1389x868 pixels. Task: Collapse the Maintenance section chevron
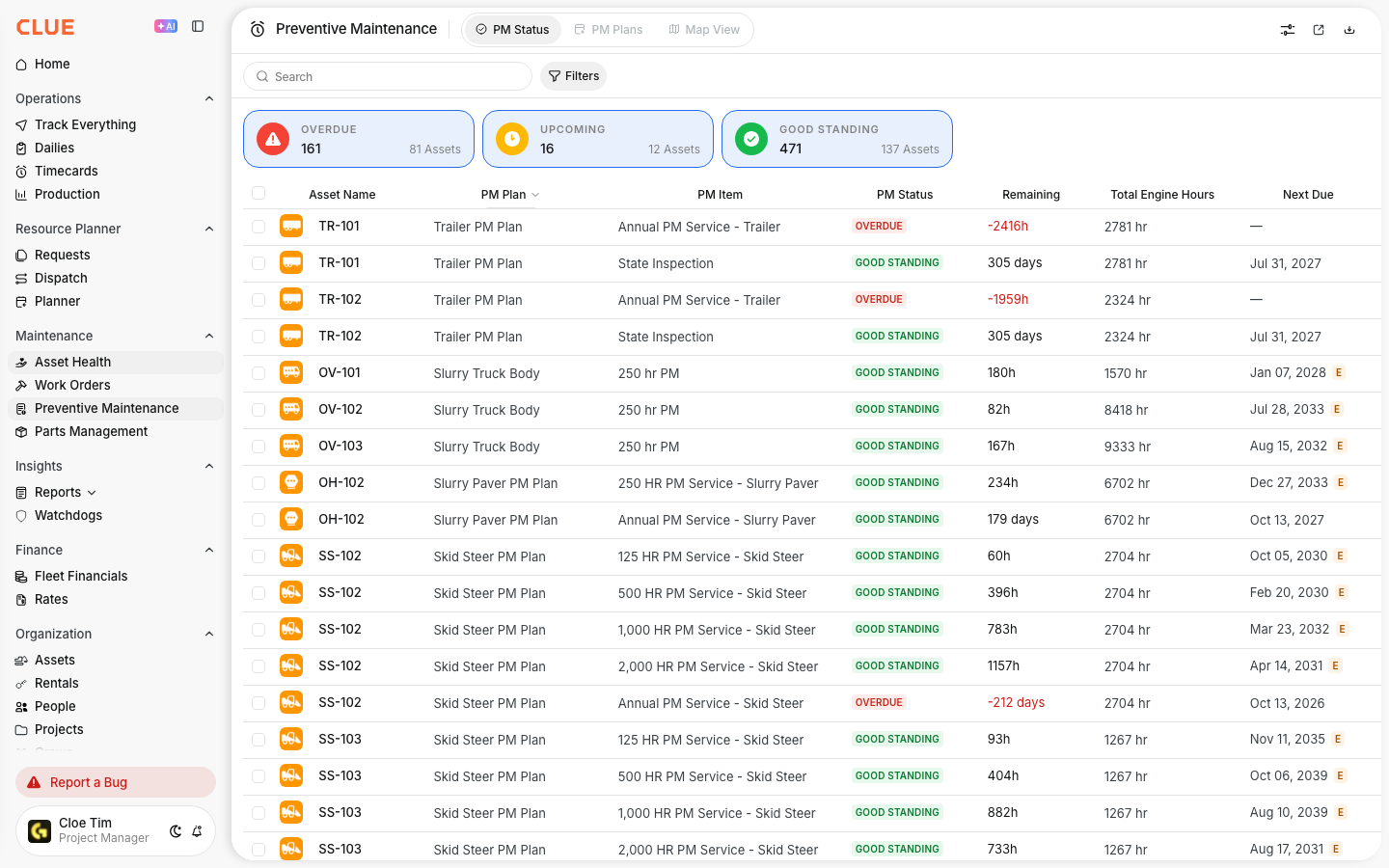click(209, 336)
